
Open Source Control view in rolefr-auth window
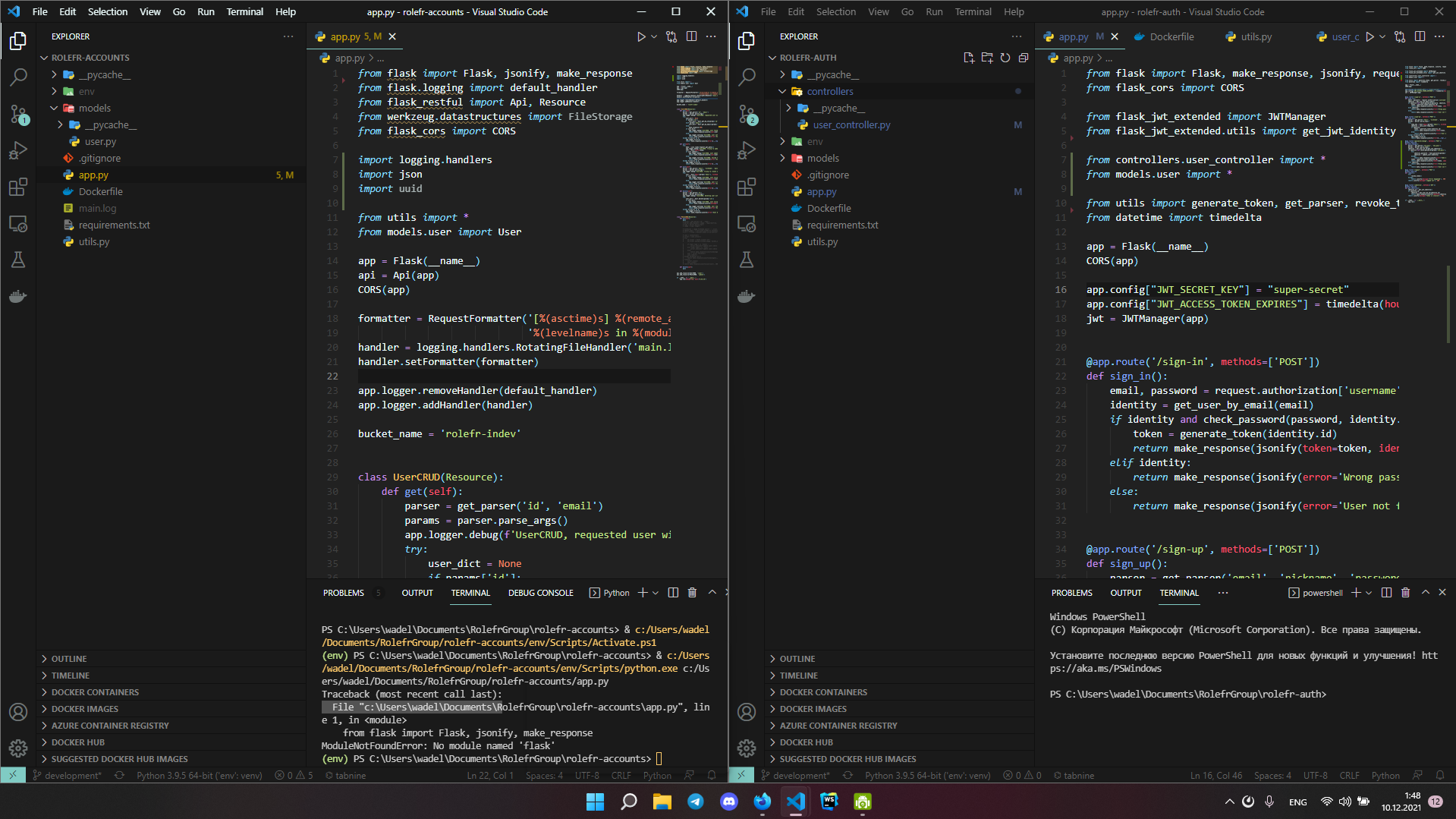point(747,114)
